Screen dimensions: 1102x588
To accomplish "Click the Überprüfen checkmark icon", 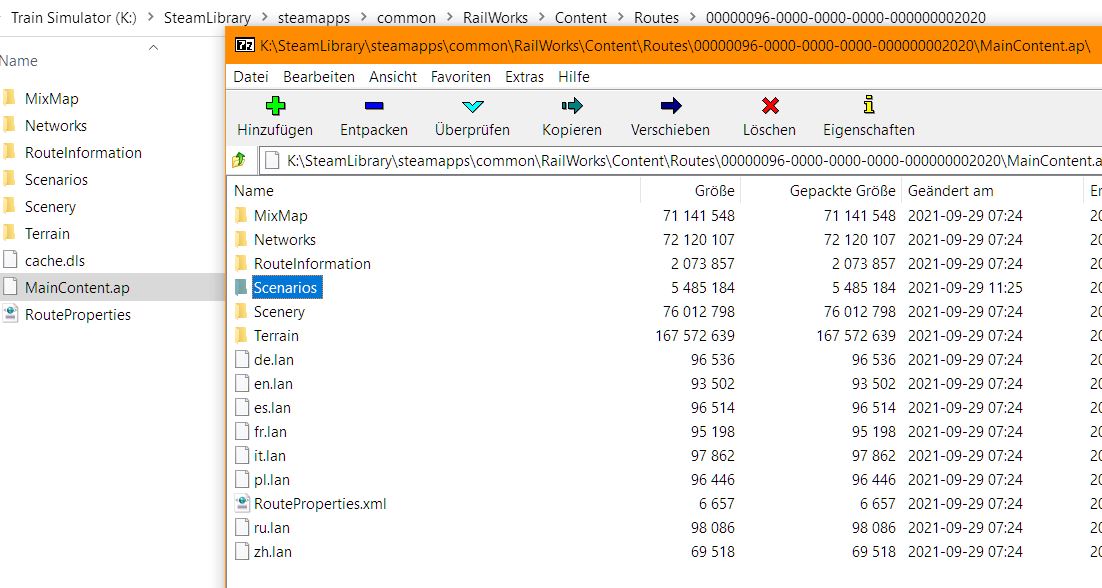I will coord(473,106).
